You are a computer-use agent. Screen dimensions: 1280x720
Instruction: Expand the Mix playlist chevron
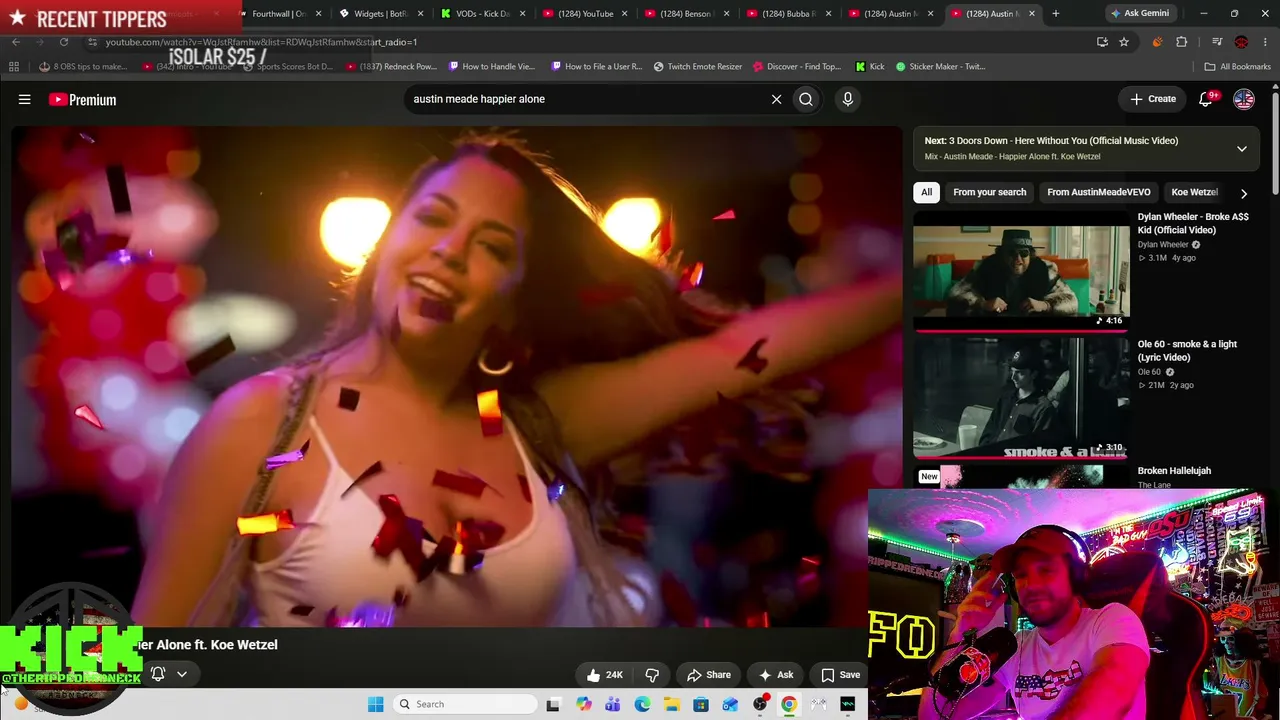[1242, 148]
